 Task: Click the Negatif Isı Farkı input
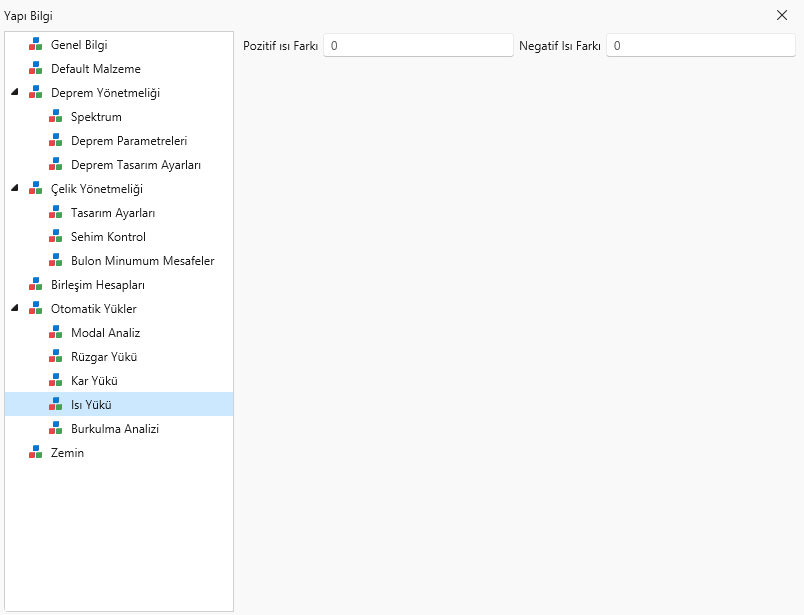coord(700,46)
